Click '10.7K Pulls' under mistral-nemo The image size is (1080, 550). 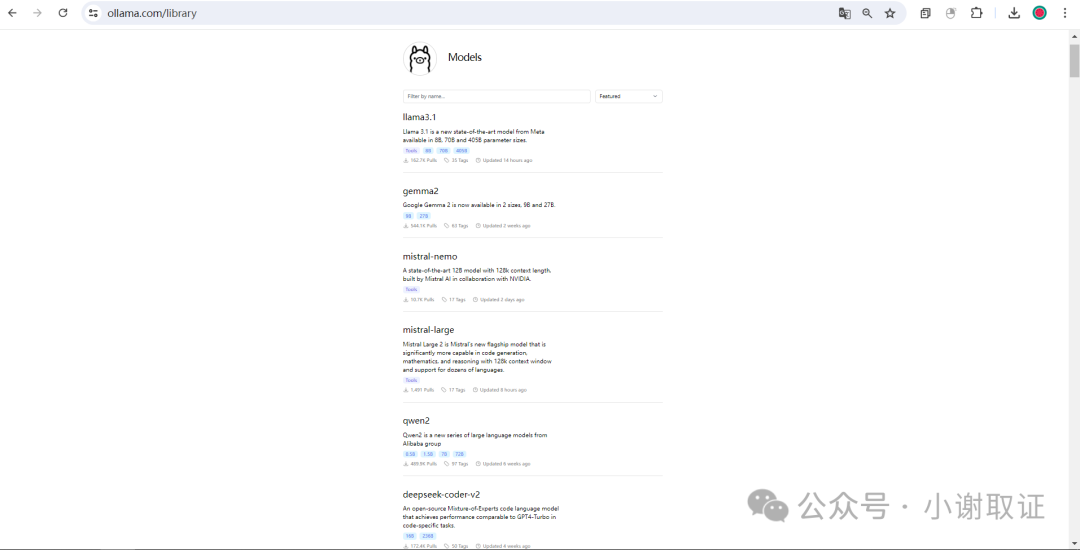coord(419,300)
